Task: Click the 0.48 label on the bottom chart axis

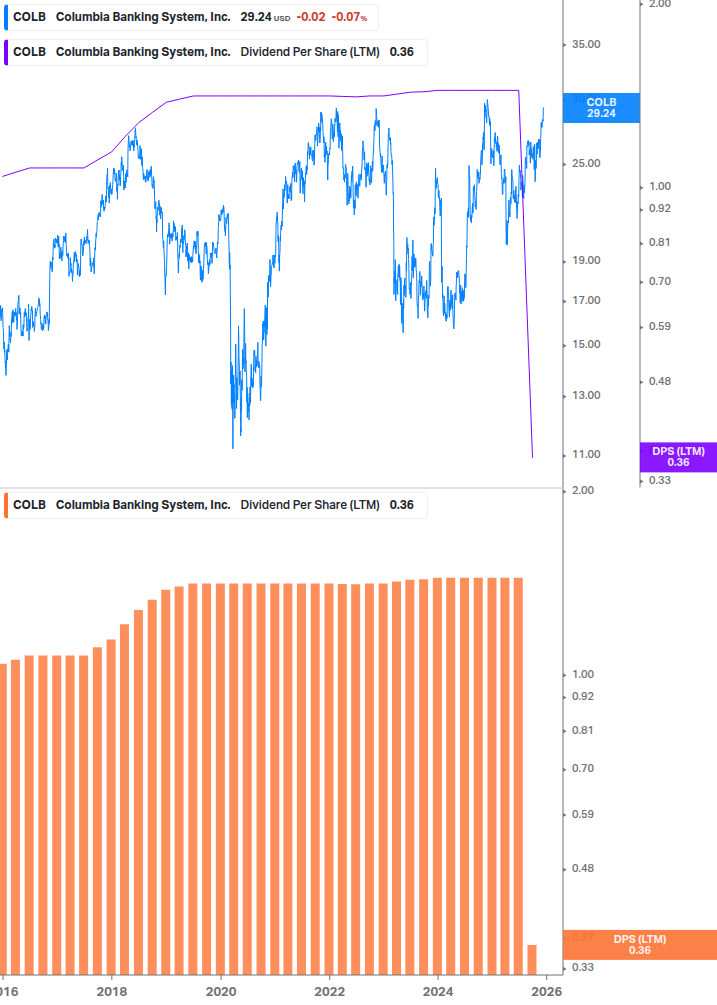Action: 583,868
